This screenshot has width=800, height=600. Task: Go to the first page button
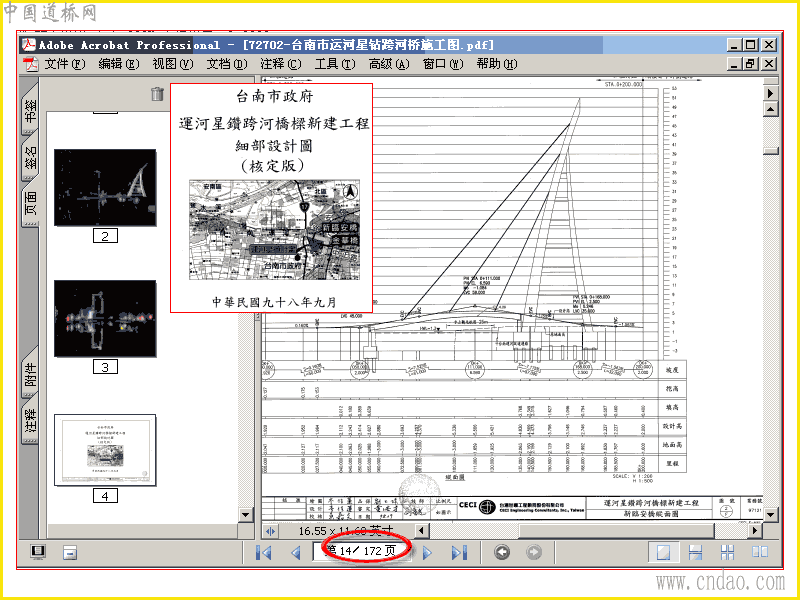point(264,552)
